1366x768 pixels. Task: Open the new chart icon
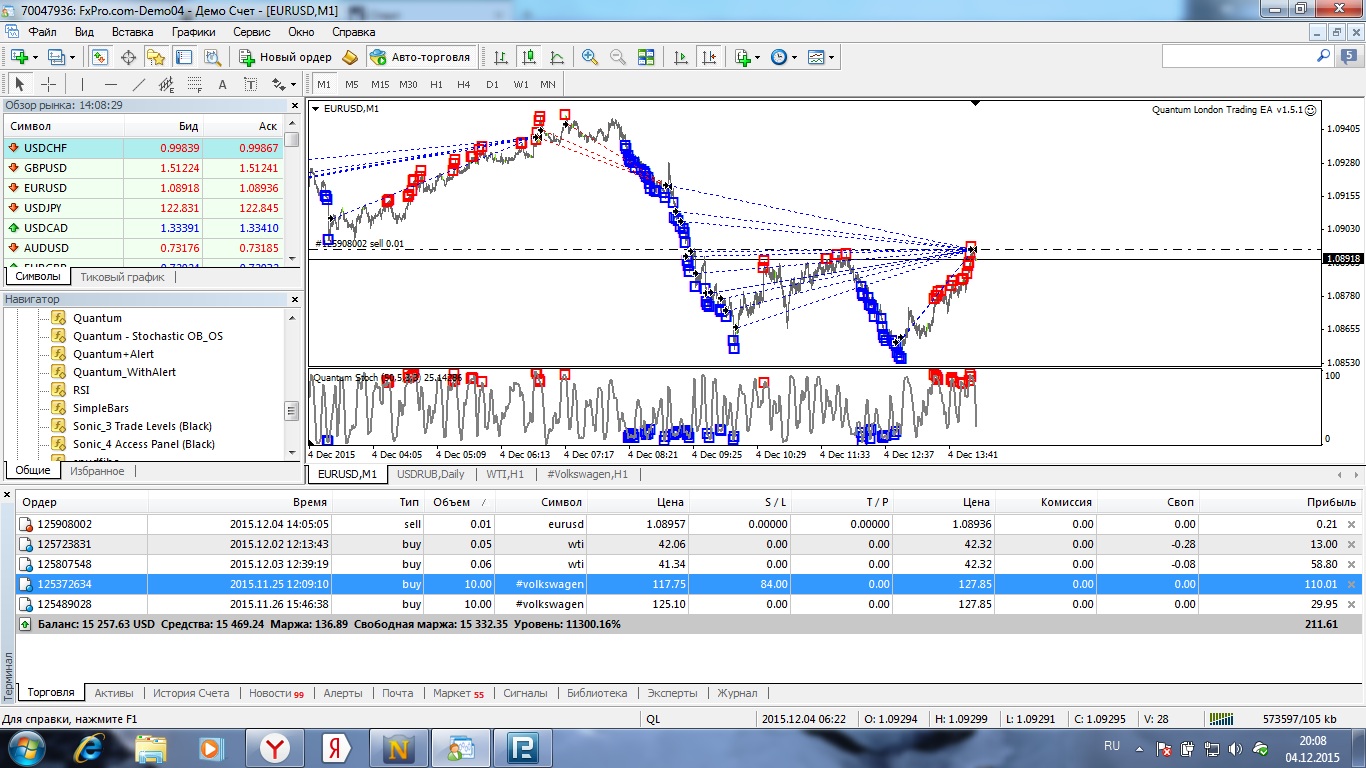pos(19,57)
